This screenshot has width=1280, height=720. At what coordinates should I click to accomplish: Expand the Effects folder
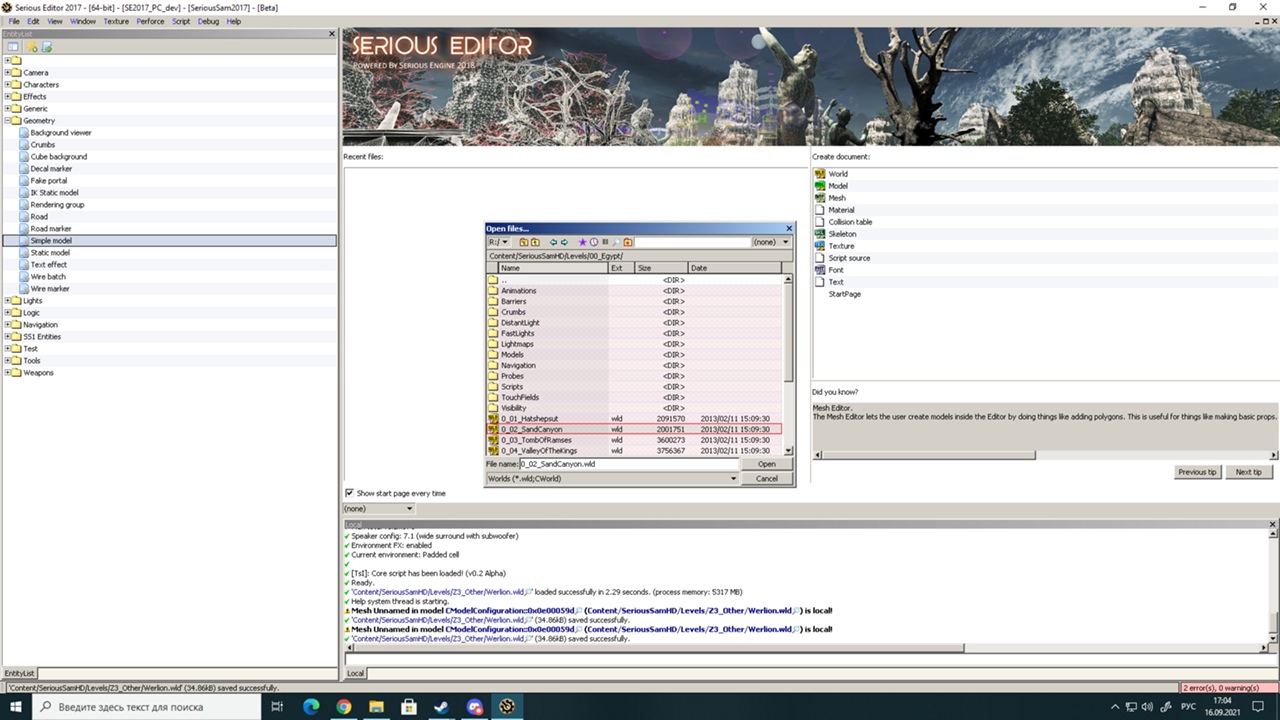pos(8,97)
